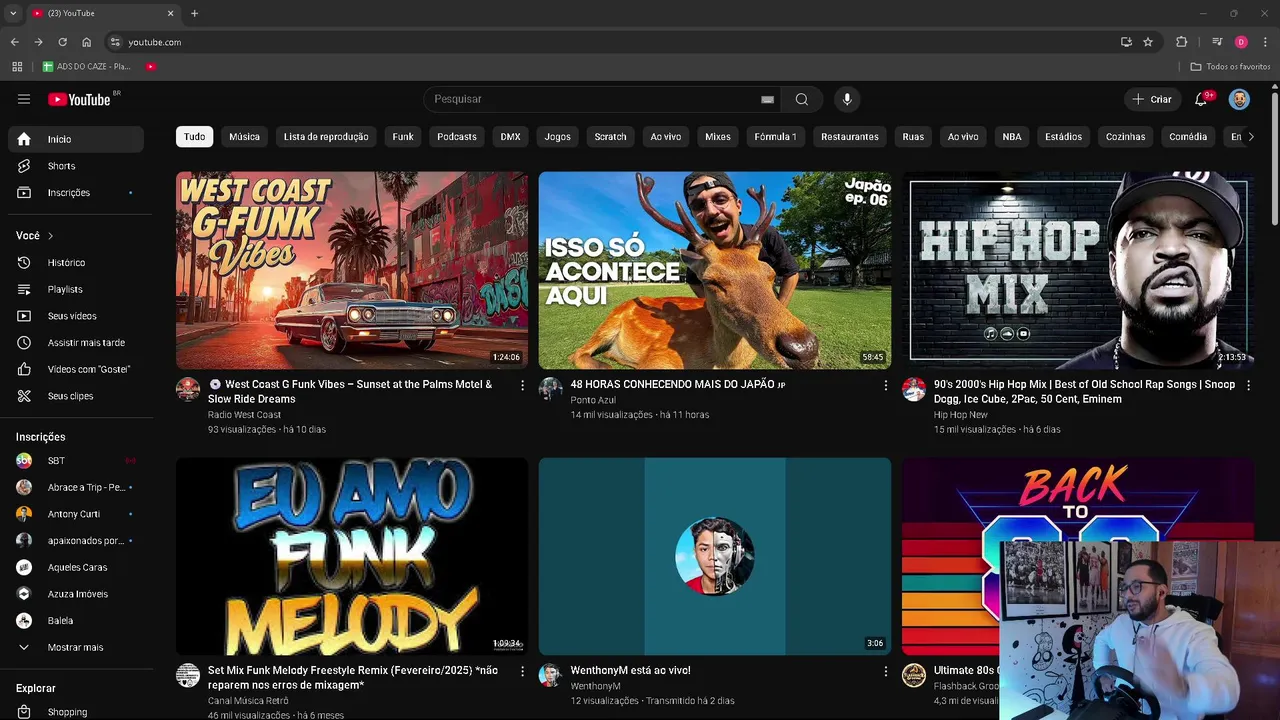The width and height of the screenshot is (1280, 720).
Task: Open West Coast G-Funk Vibes thumbnail
Action: 352,270
